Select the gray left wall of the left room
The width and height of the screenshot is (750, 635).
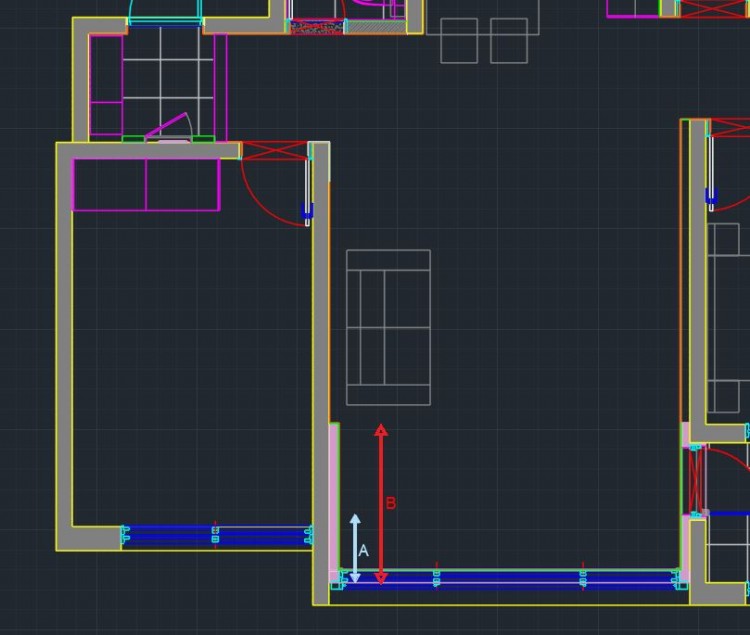coord(65,340)
